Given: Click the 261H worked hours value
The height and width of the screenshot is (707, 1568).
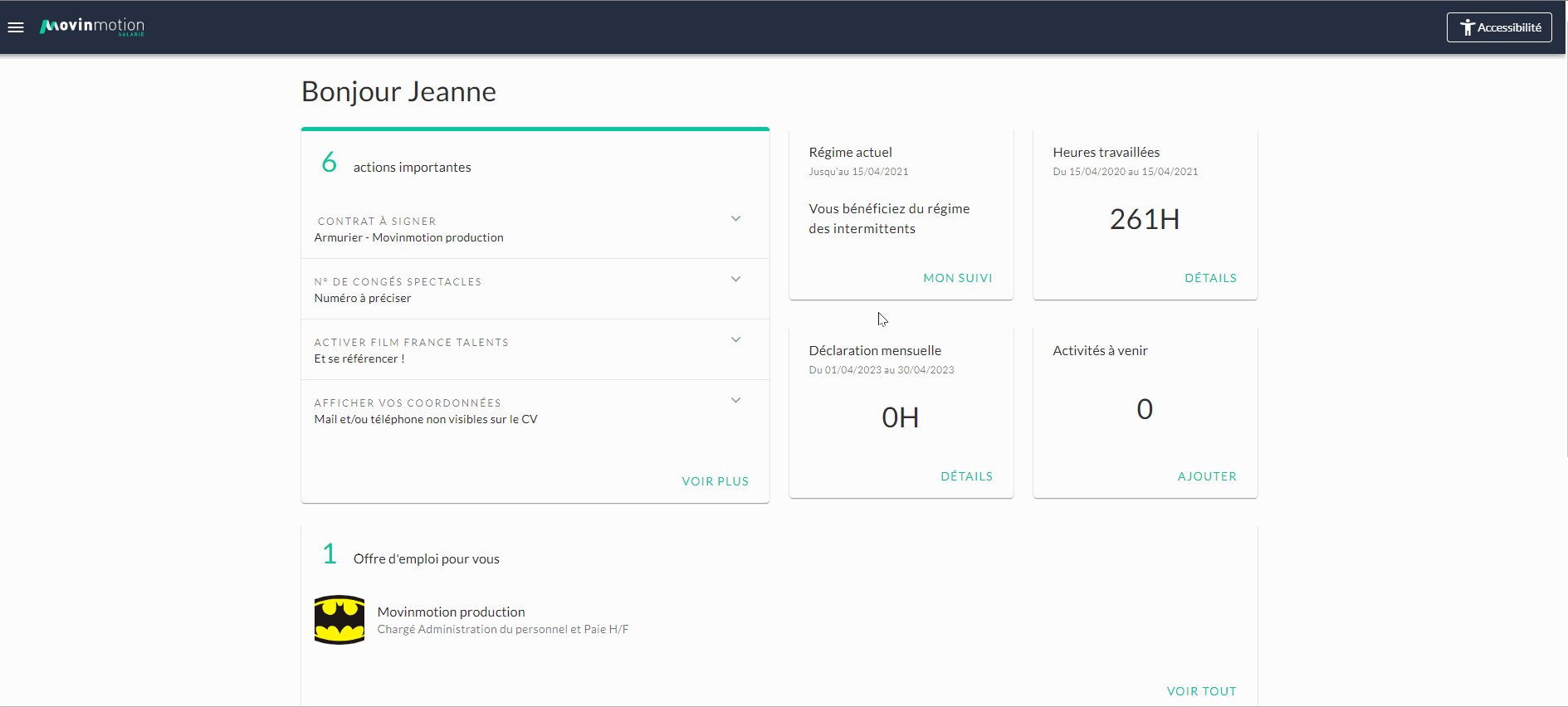Looking at the screenshot, I should point(1145,219).
